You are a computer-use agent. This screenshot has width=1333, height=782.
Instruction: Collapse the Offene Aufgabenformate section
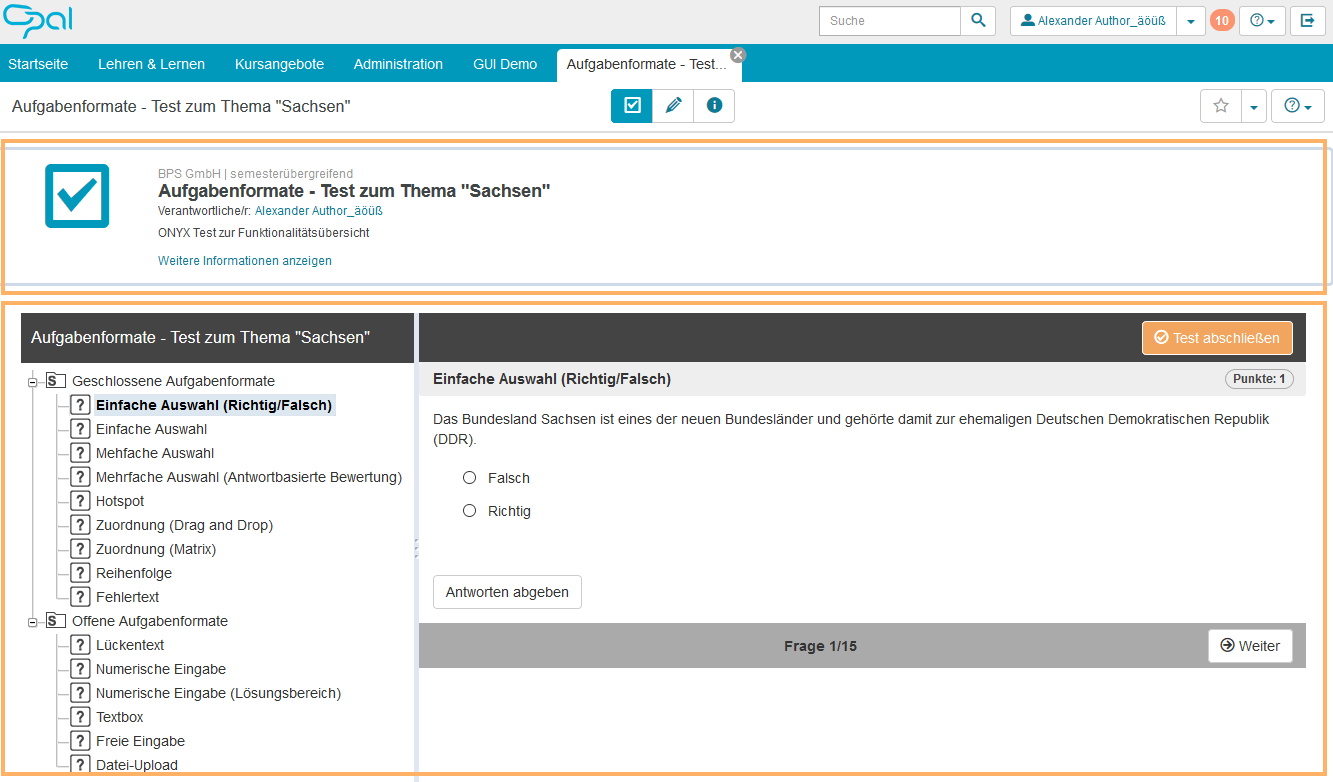click(33, 621)
